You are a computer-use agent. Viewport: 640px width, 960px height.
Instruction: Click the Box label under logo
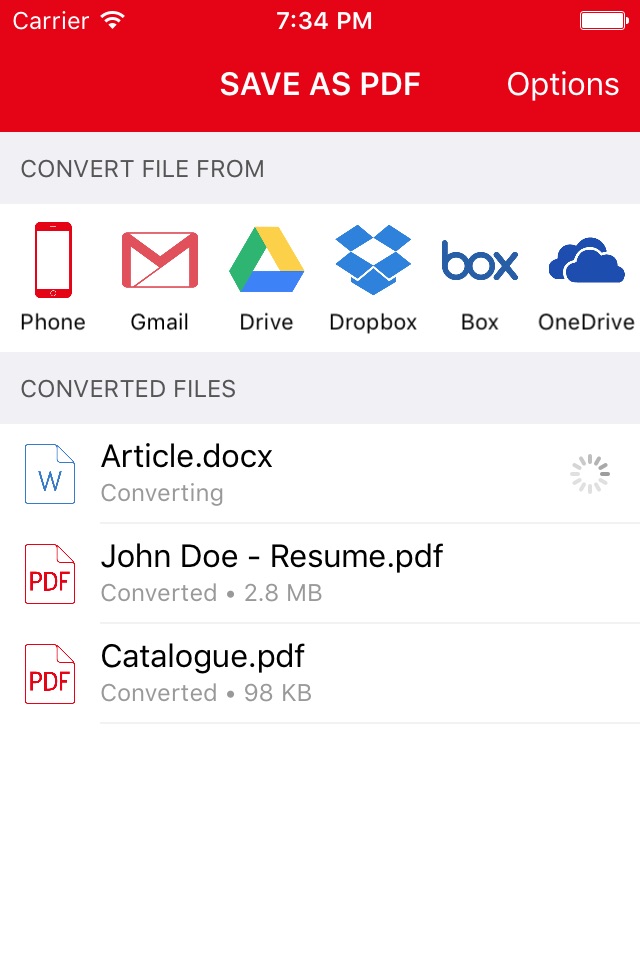[480, 322]
